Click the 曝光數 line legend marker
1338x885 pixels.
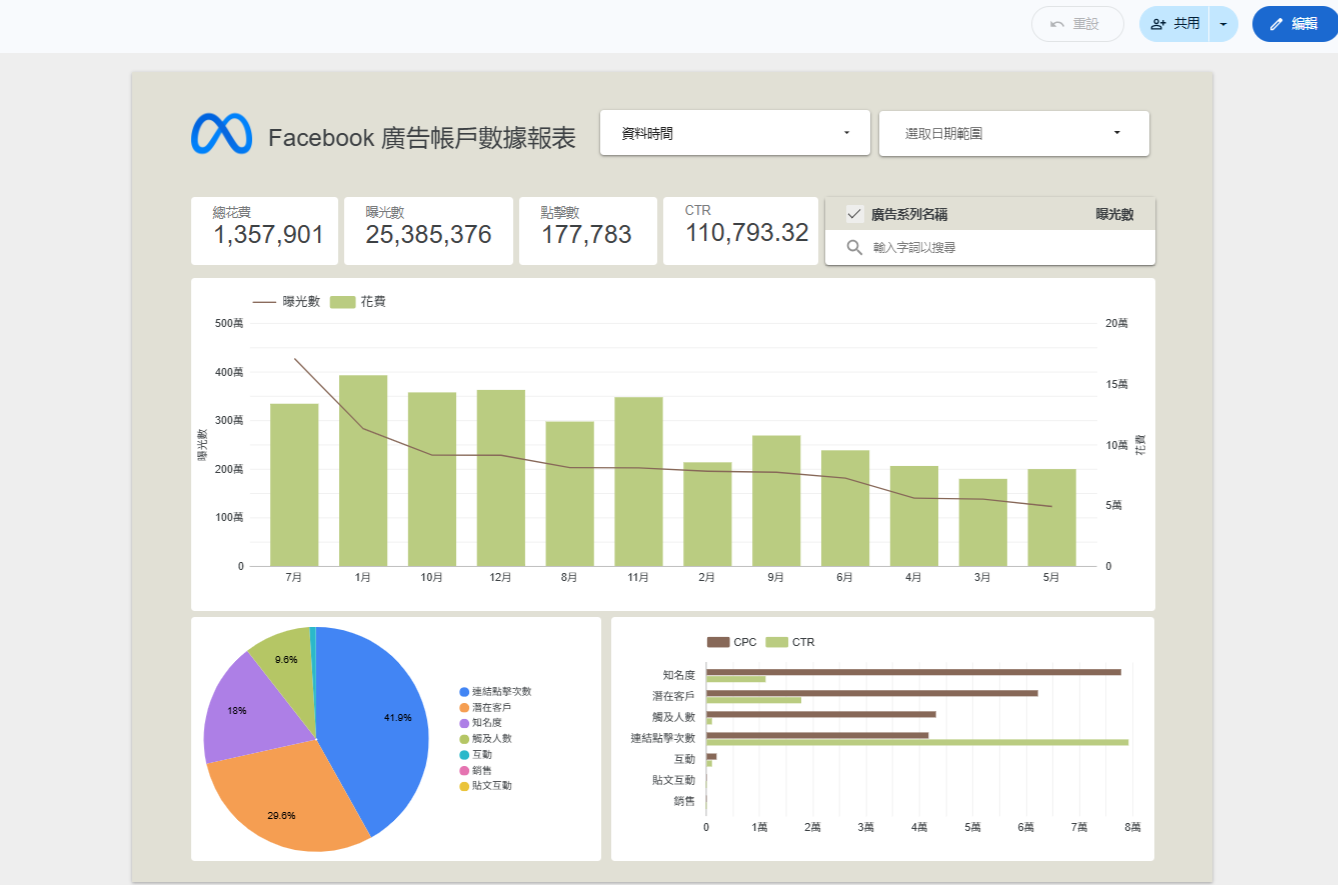[x=265, y=301]
